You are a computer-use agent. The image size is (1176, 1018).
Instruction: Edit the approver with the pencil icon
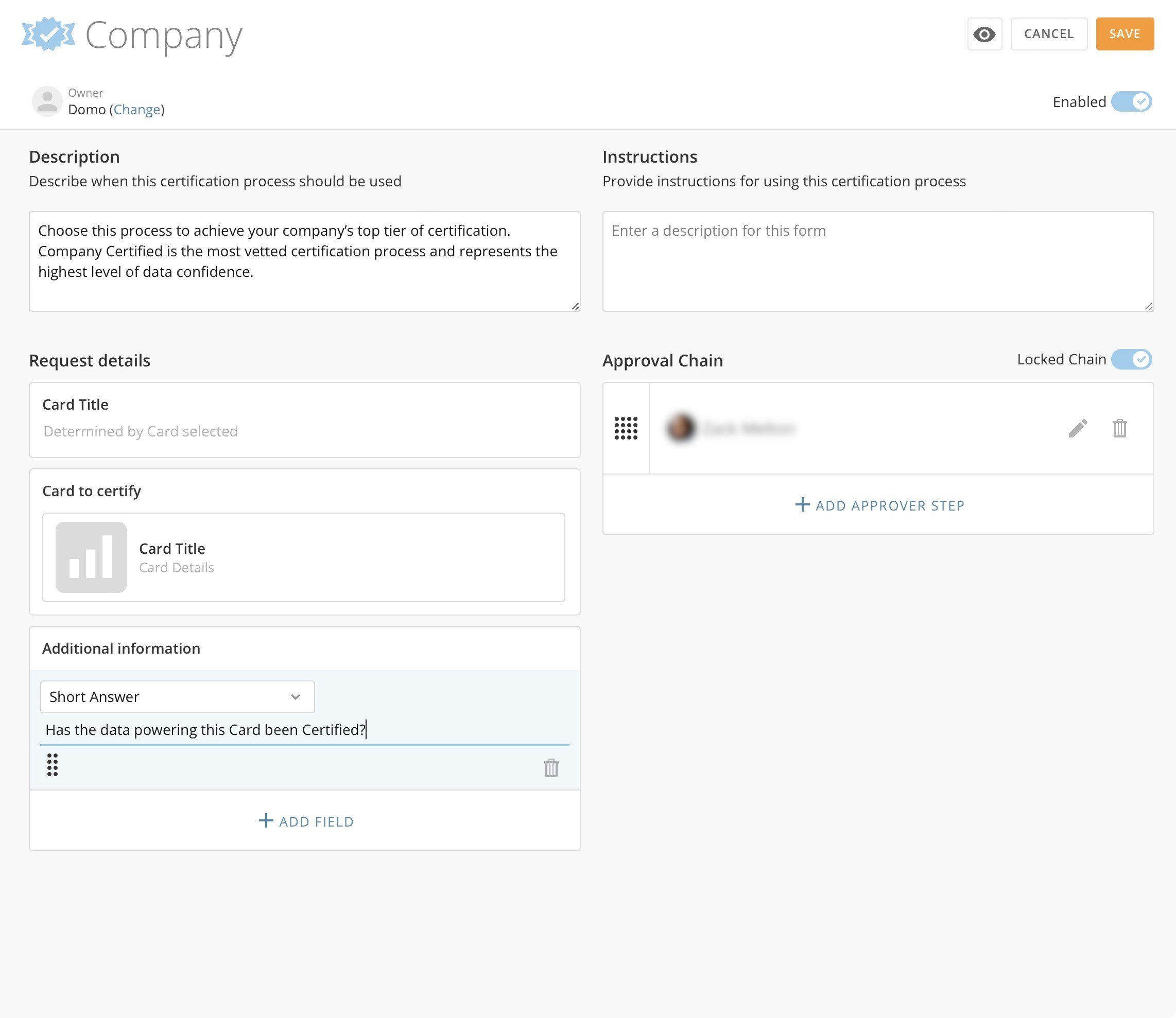click(x=1077, y=428)
